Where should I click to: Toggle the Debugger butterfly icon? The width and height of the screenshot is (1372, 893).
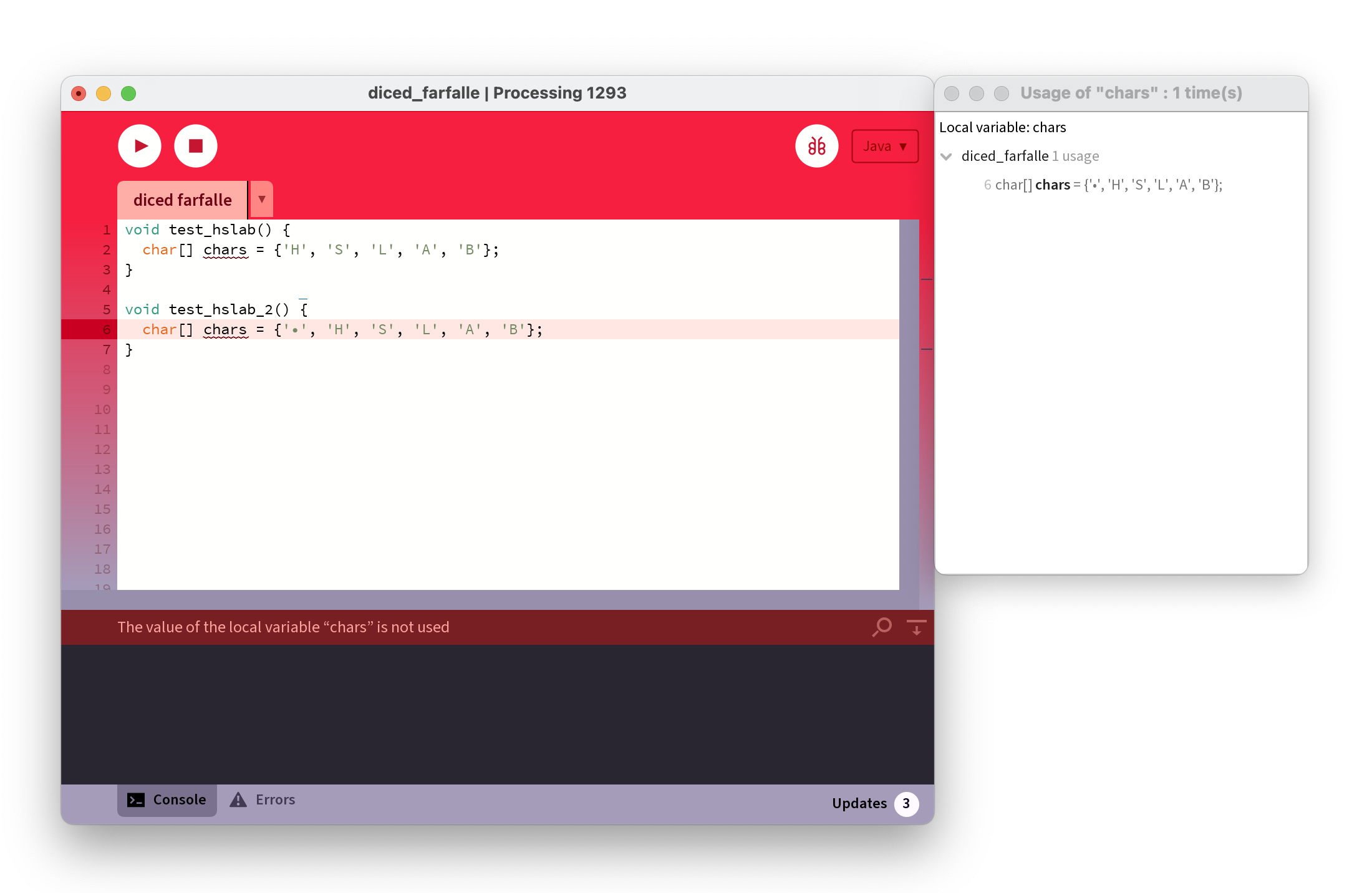coord(816,146)
